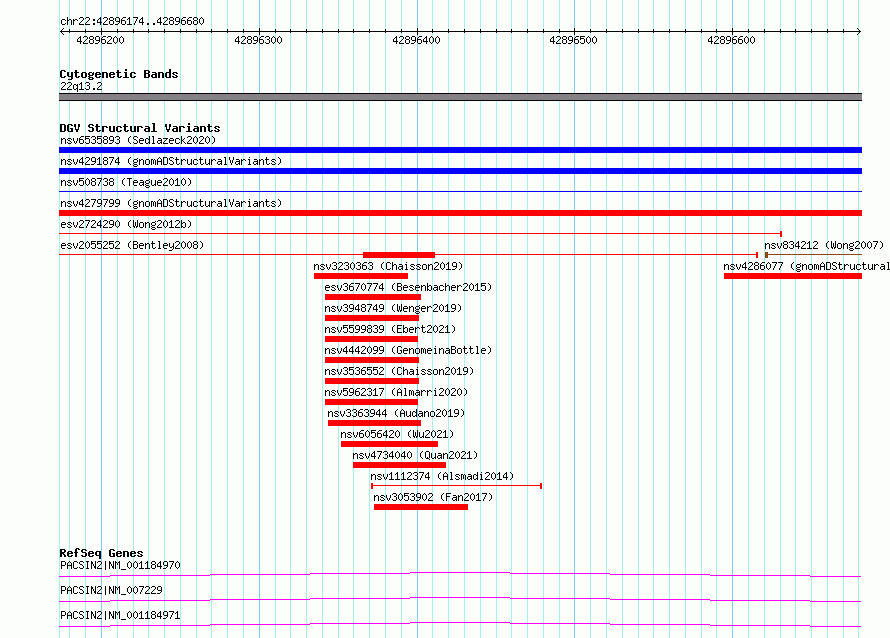Click the RefSeq Genes track heading
This screenshot has width=890, height=638.
pos(101,553)
